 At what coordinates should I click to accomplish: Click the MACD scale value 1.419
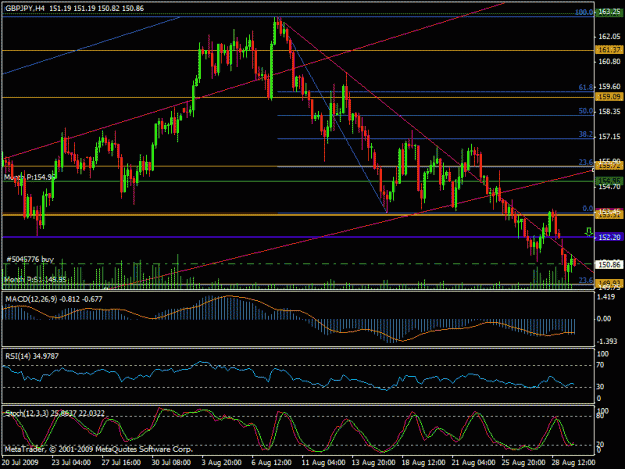pyautogui.click(x=607, y=297)
